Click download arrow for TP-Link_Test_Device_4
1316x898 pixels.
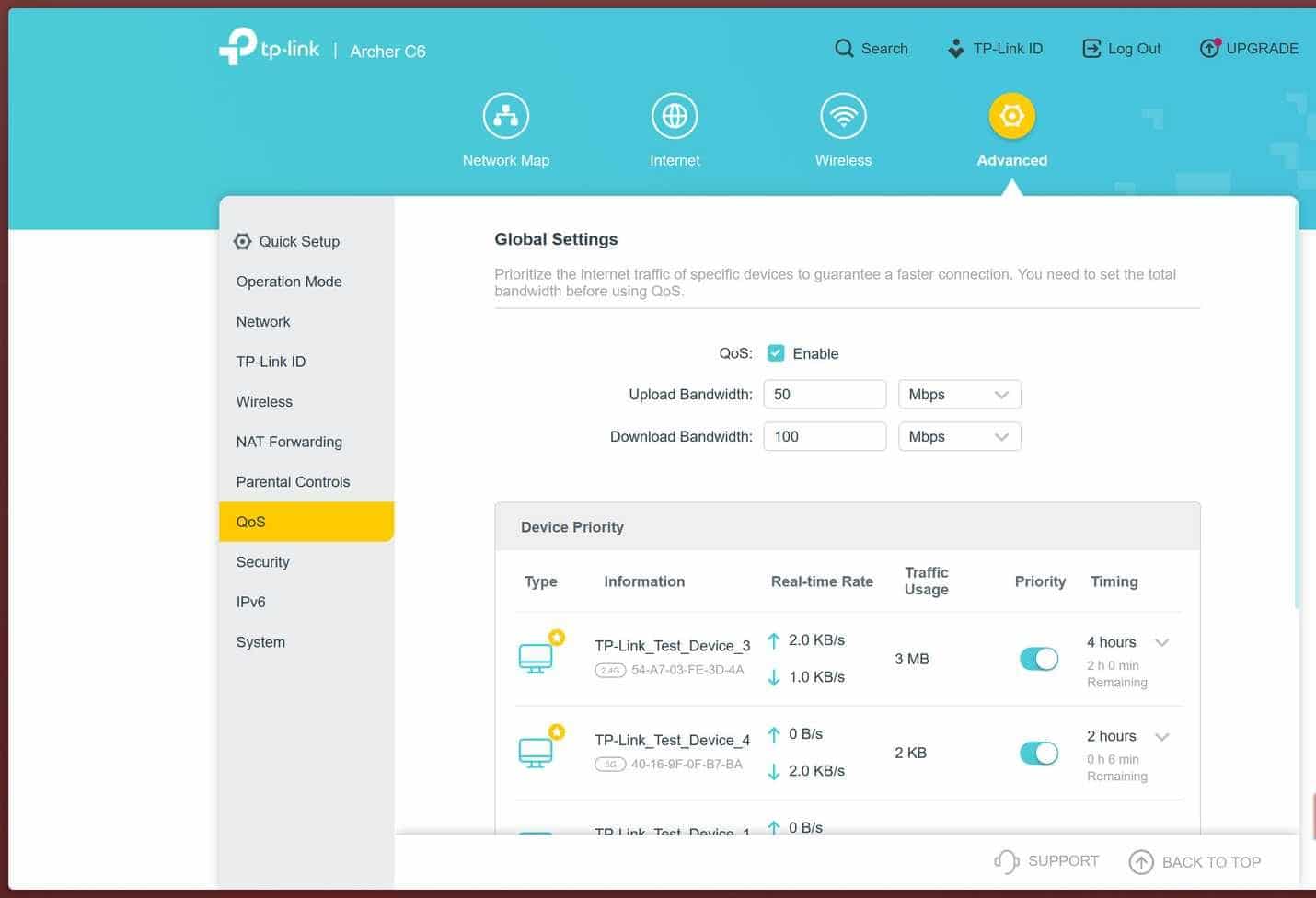(x=774, y=771)
